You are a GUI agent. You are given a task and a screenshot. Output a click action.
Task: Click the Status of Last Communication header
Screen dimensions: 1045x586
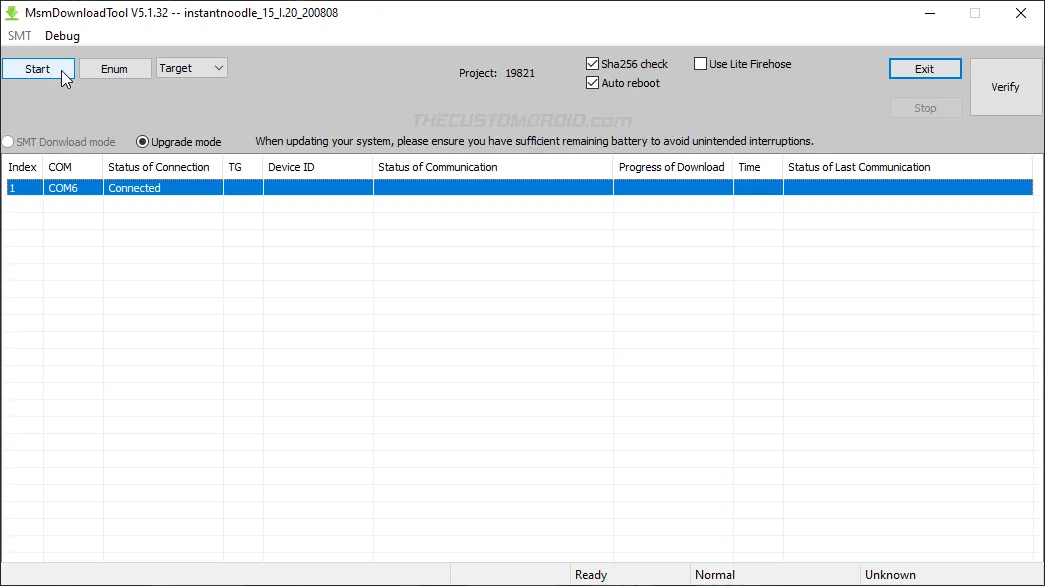(x=859, y=167)
